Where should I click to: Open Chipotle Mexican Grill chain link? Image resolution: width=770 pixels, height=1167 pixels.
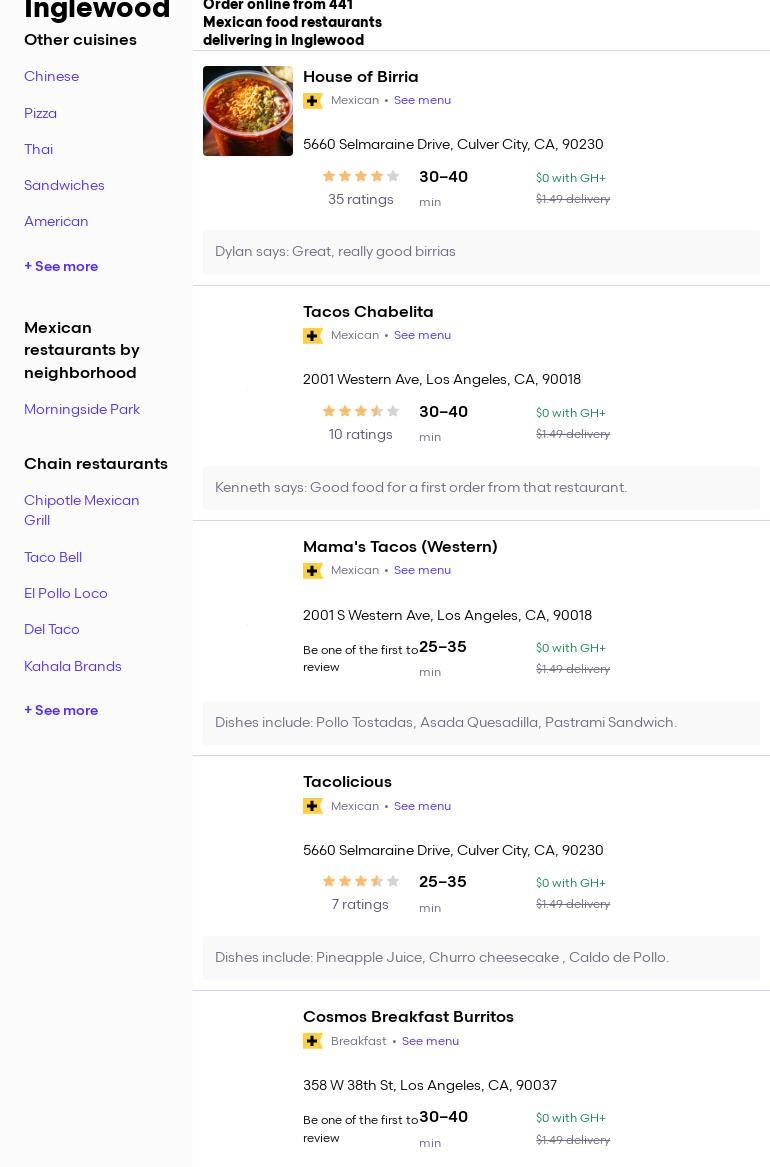(x=82, y=511)
